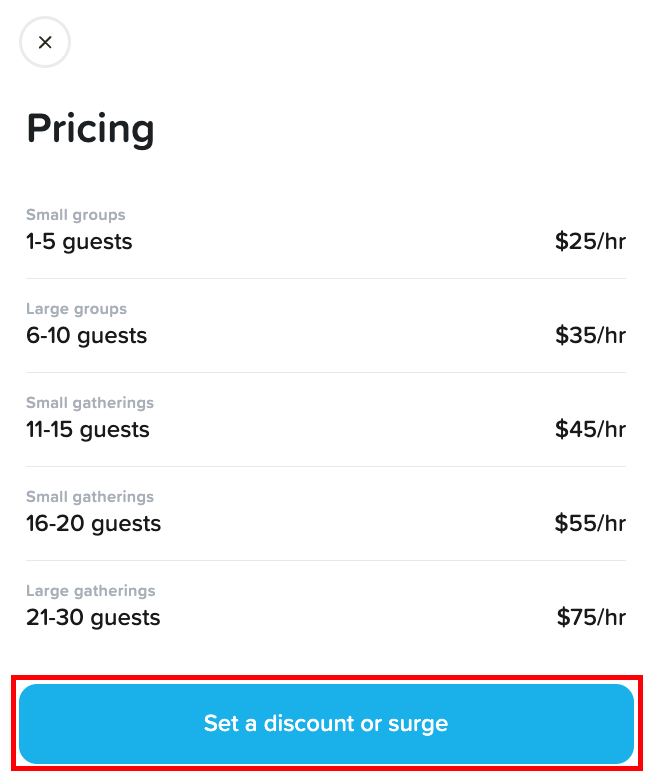Click the $35/hr rate
Viewport: 652px width, 784px height.
point(590,336)
